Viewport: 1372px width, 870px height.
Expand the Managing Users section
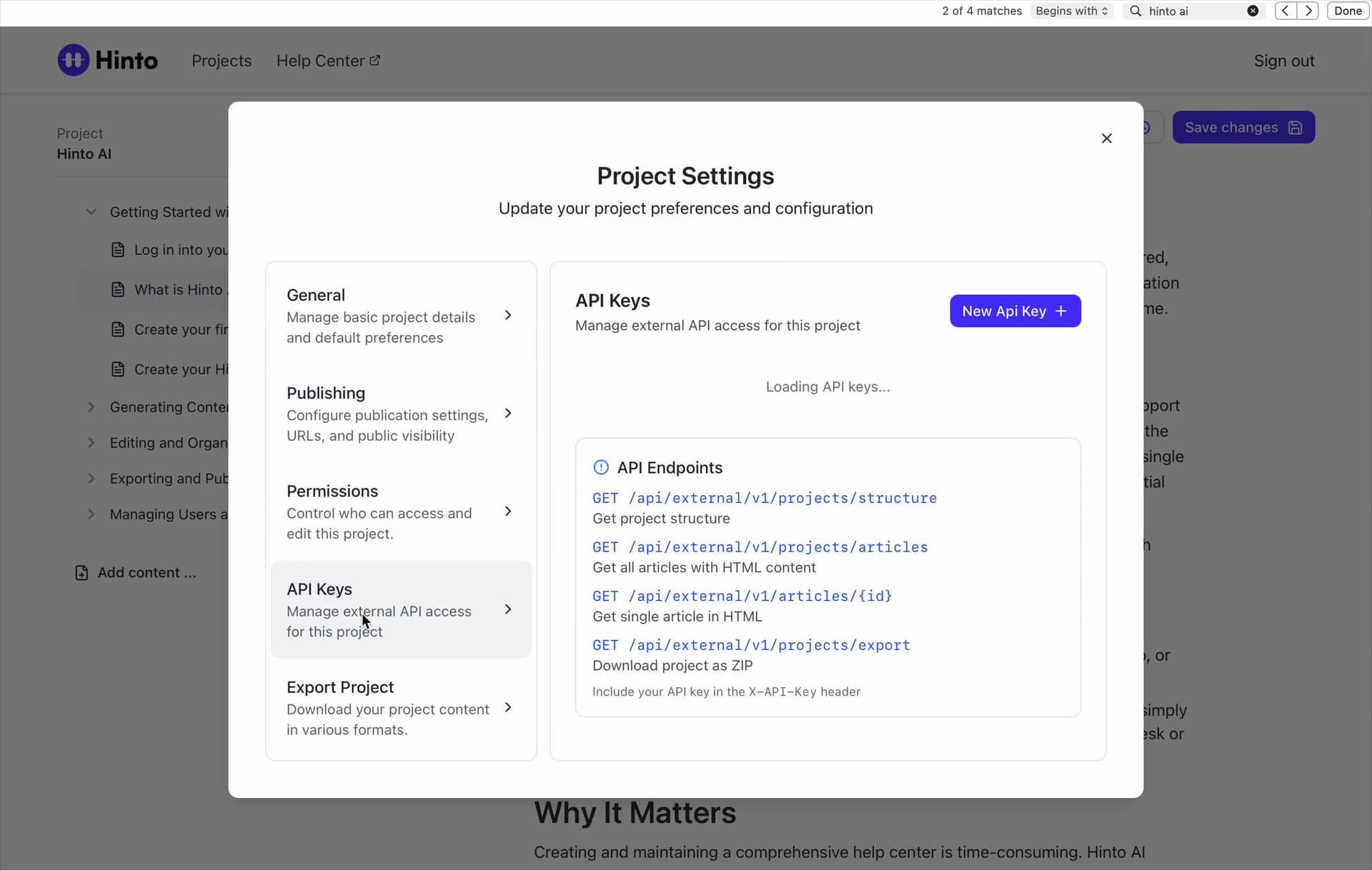(x=91, y=514)
